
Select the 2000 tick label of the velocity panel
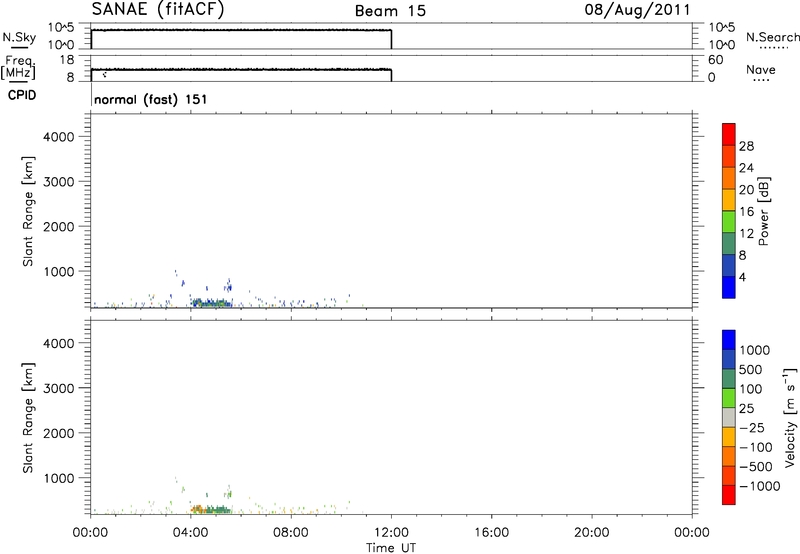(x=59, y=433)
